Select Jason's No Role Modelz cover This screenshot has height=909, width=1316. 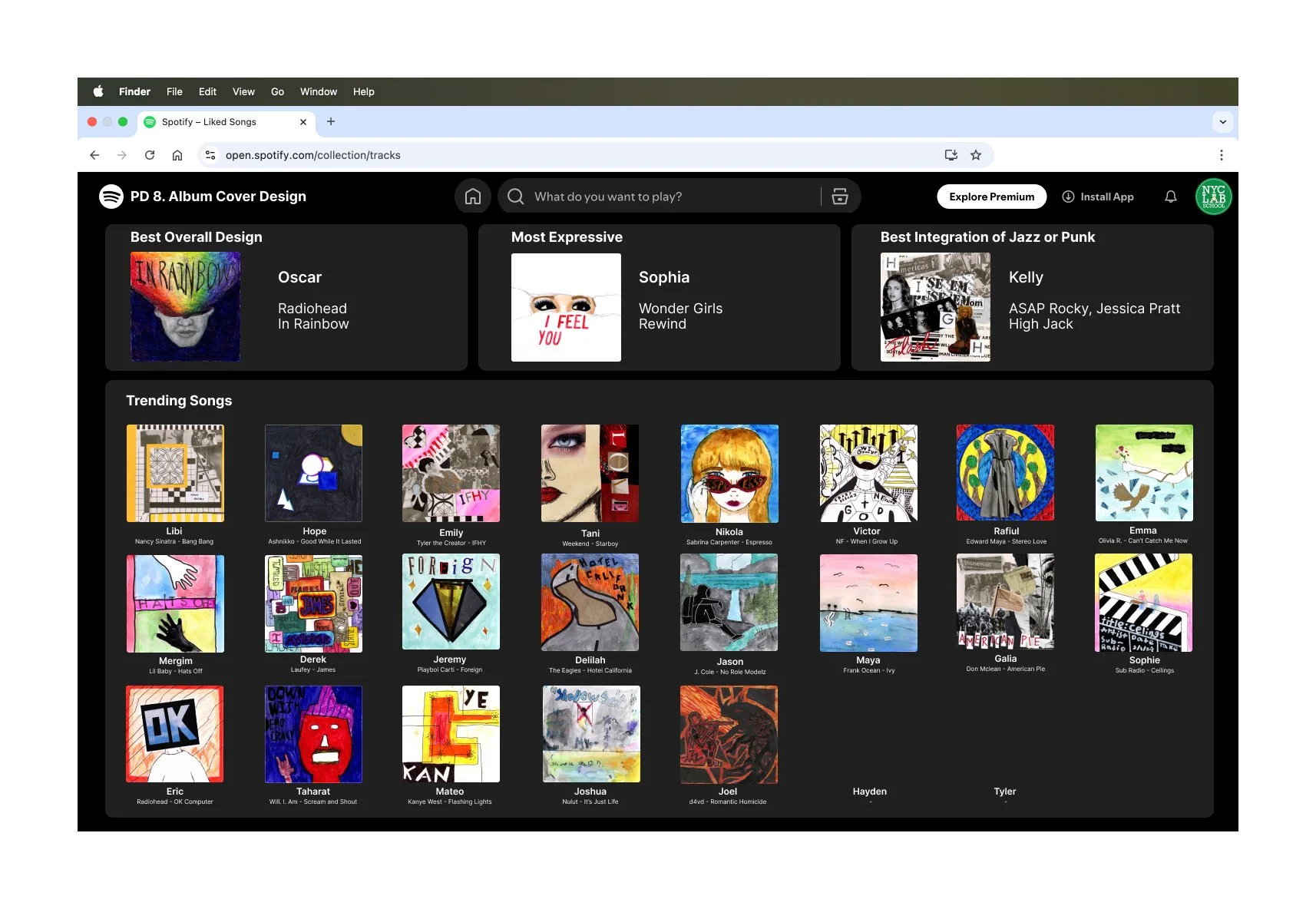729,603
